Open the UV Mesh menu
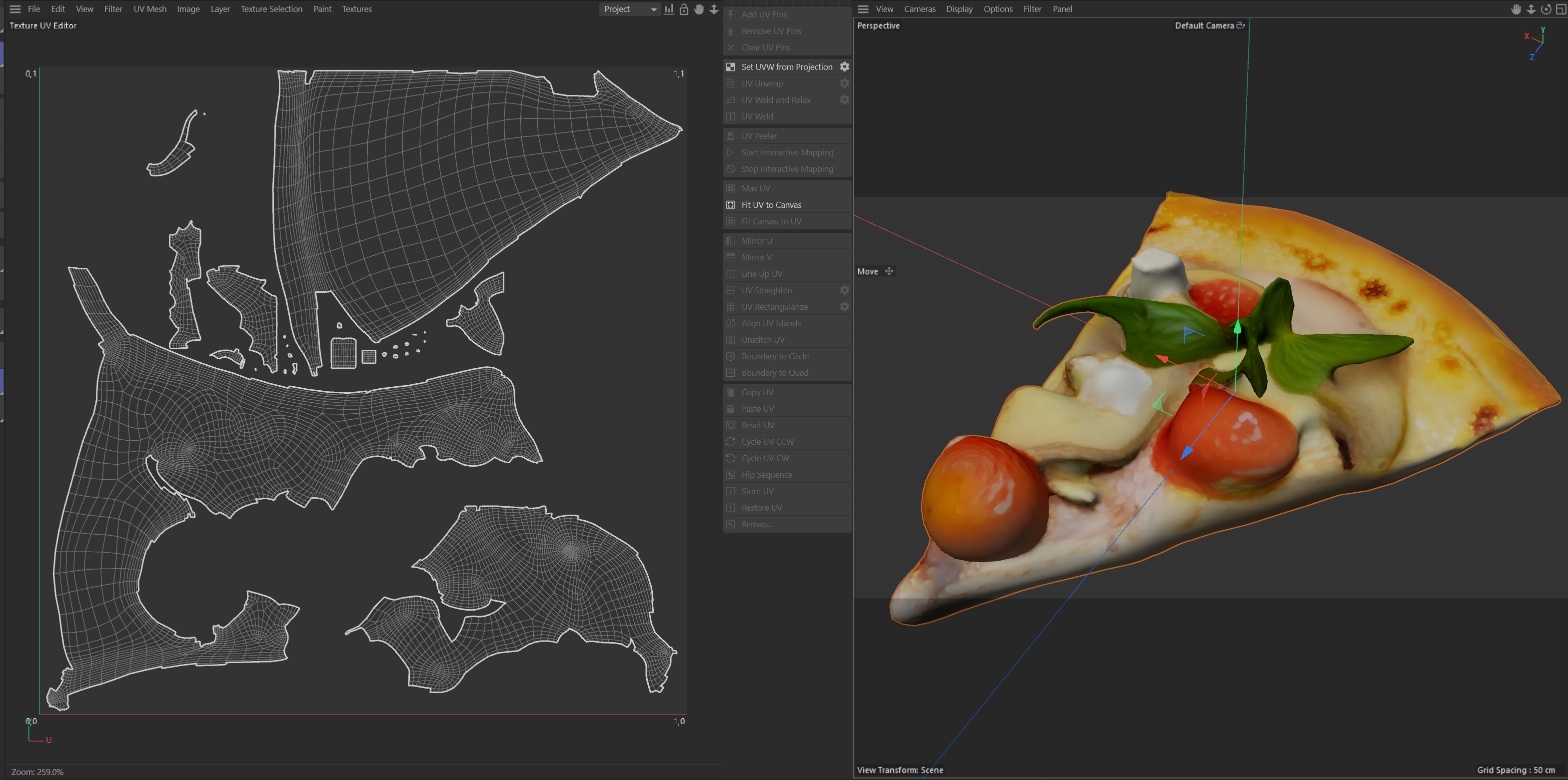The image size is (1568, 780). point(150,9)
